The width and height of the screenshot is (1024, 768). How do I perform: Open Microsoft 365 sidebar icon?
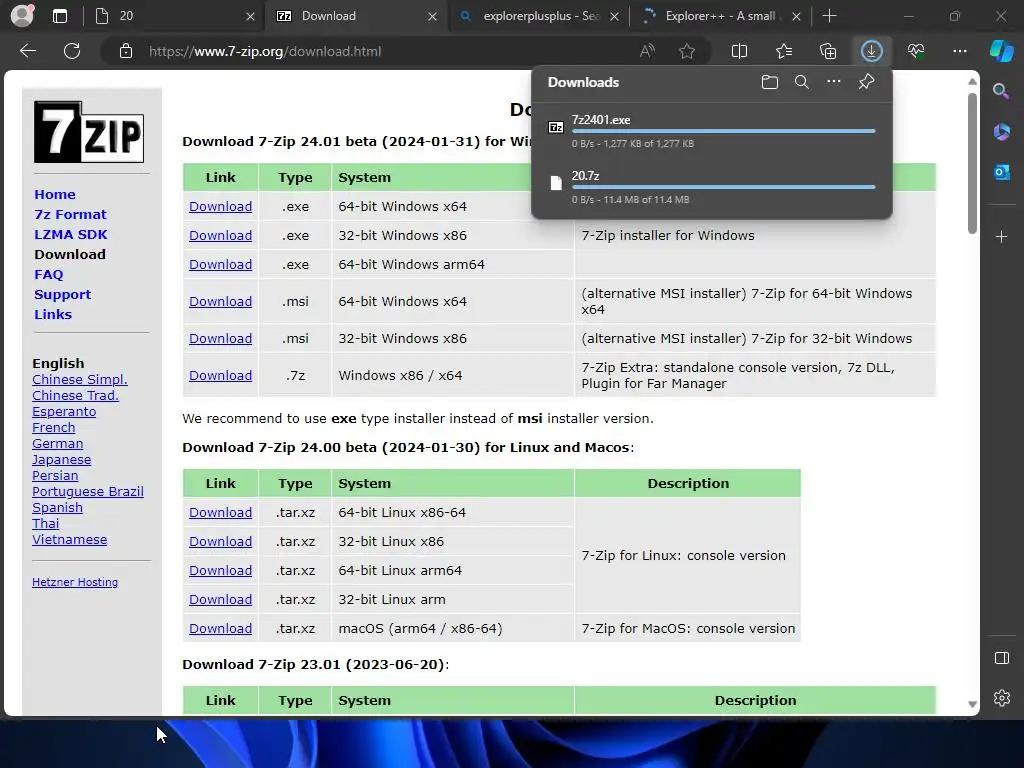pyautogui.click(x=1001, y=132)
